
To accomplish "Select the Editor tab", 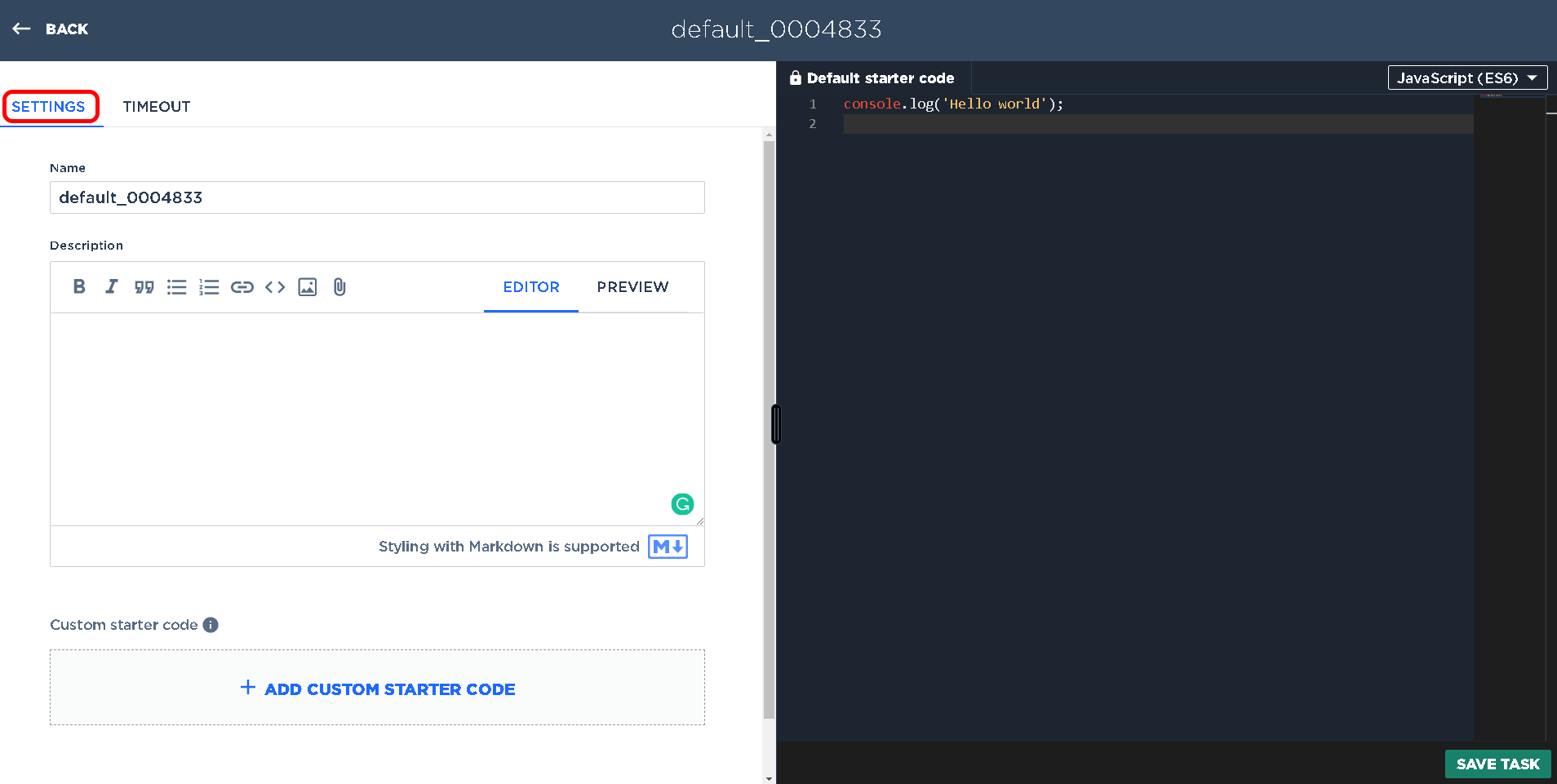I will pos(531,287).
